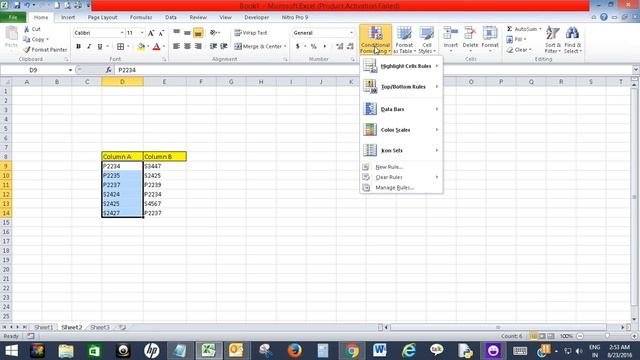The image size is (640, 360).
Task: Toggle Italic formatting
Action: 89,47
